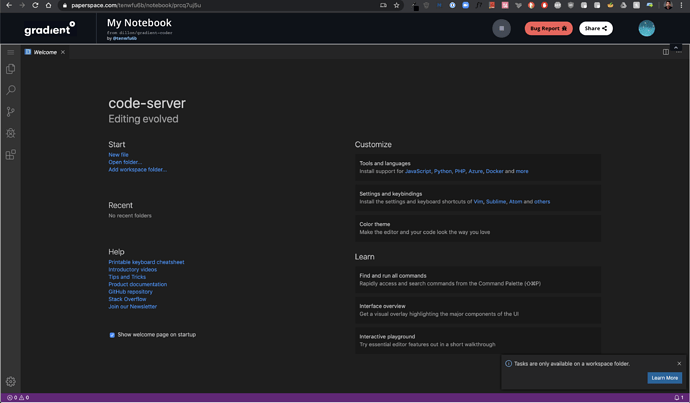
Task: Click Join our Newsletter link
Action: pos(132,307)
